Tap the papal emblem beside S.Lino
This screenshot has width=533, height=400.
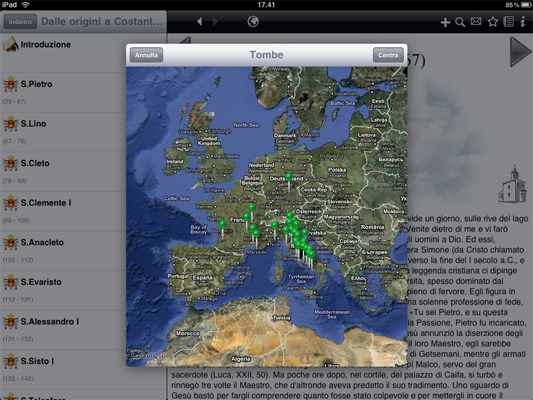coord(10,124)
